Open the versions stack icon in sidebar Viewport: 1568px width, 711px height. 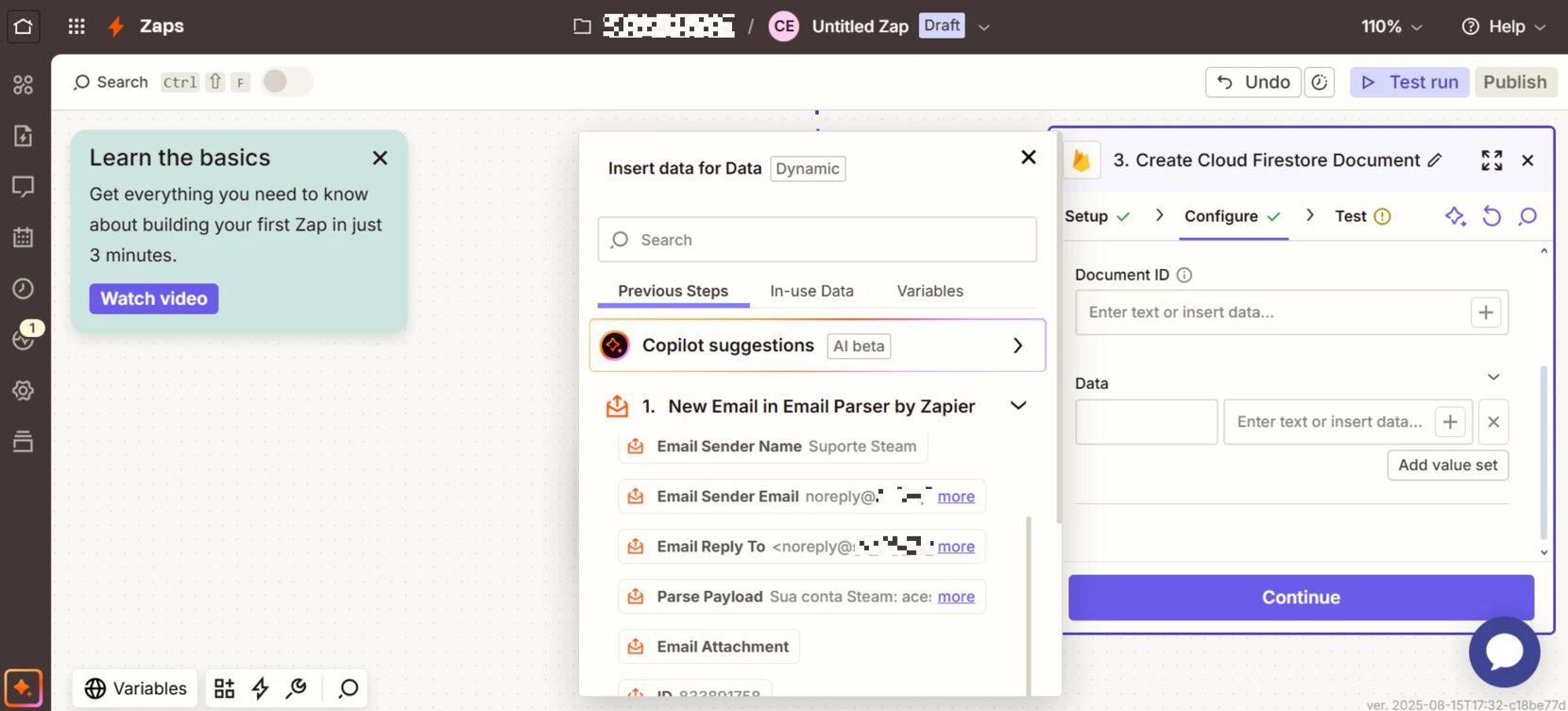pos(24,441)
